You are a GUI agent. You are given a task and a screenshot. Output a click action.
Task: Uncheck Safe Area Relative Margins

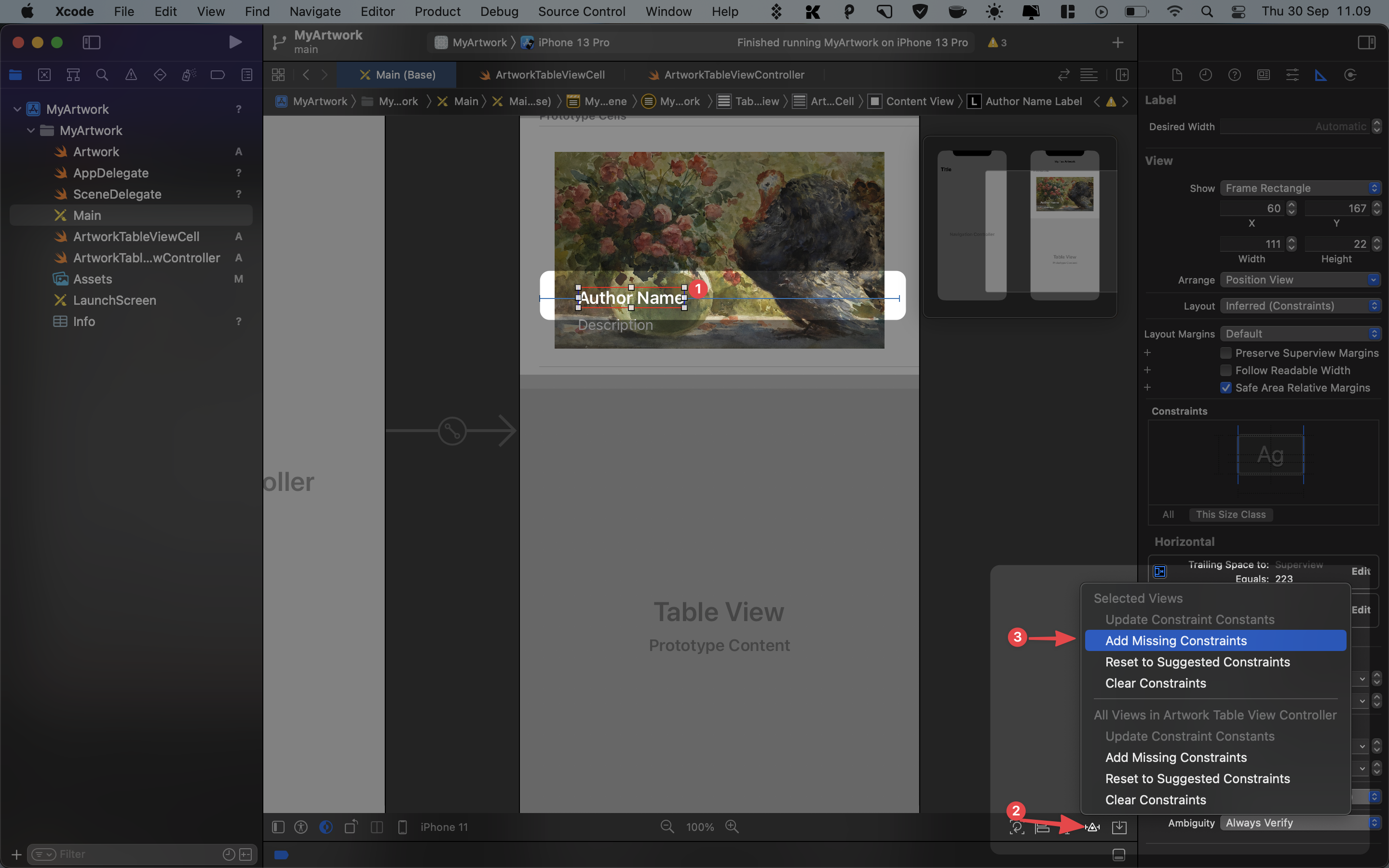tap(1226, 388)
